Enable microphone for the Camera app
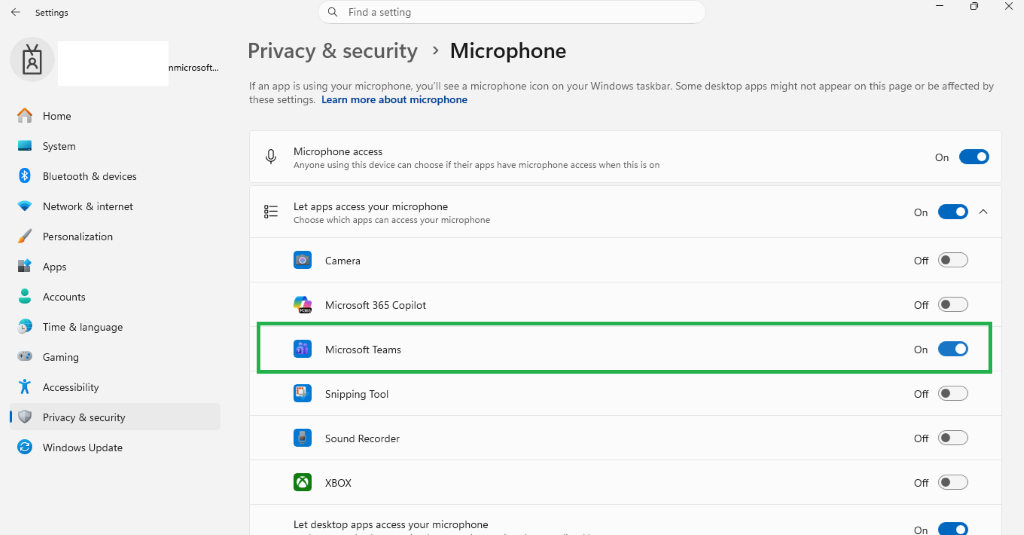 click(x=953, y=260)
